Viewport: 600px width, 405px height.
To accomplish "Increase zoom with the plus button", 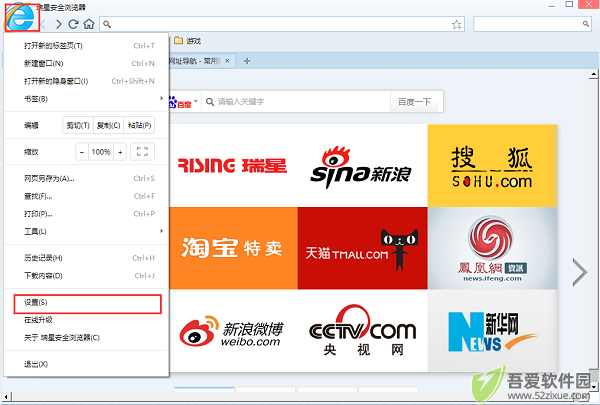I will [120, 152].
